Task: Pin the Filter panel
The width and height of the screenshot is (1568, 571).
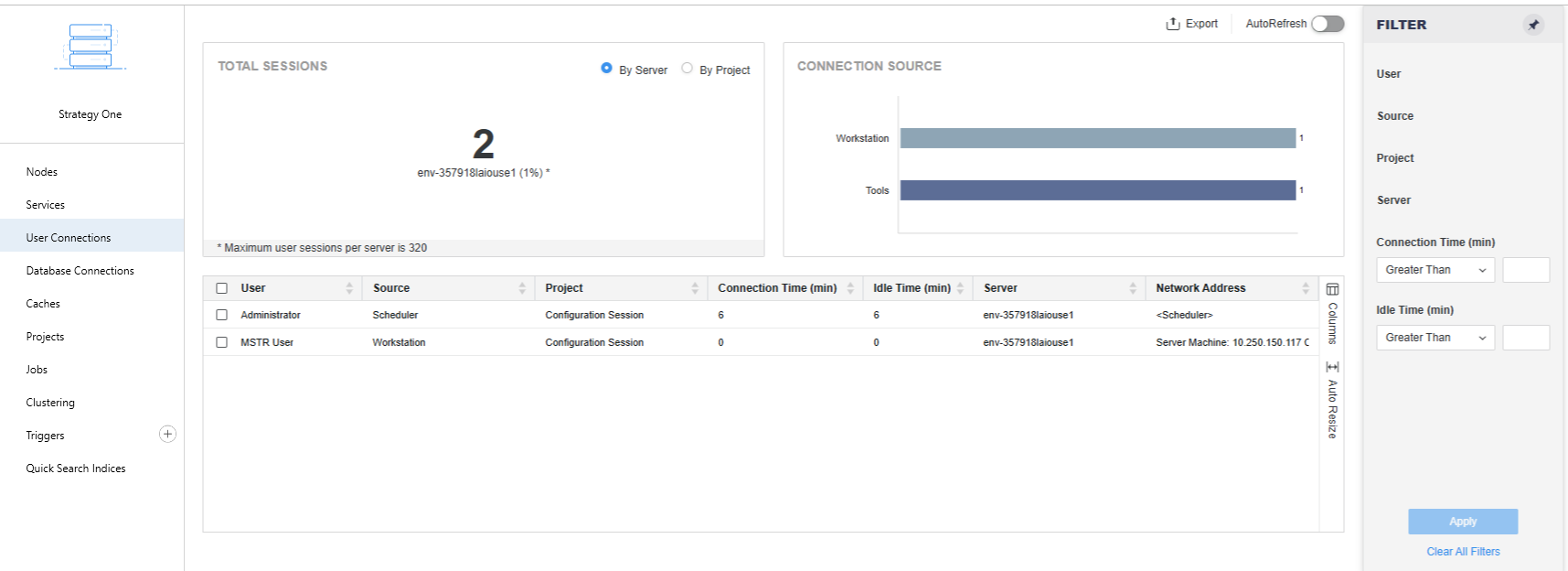Action: [x=1533, y=25]
